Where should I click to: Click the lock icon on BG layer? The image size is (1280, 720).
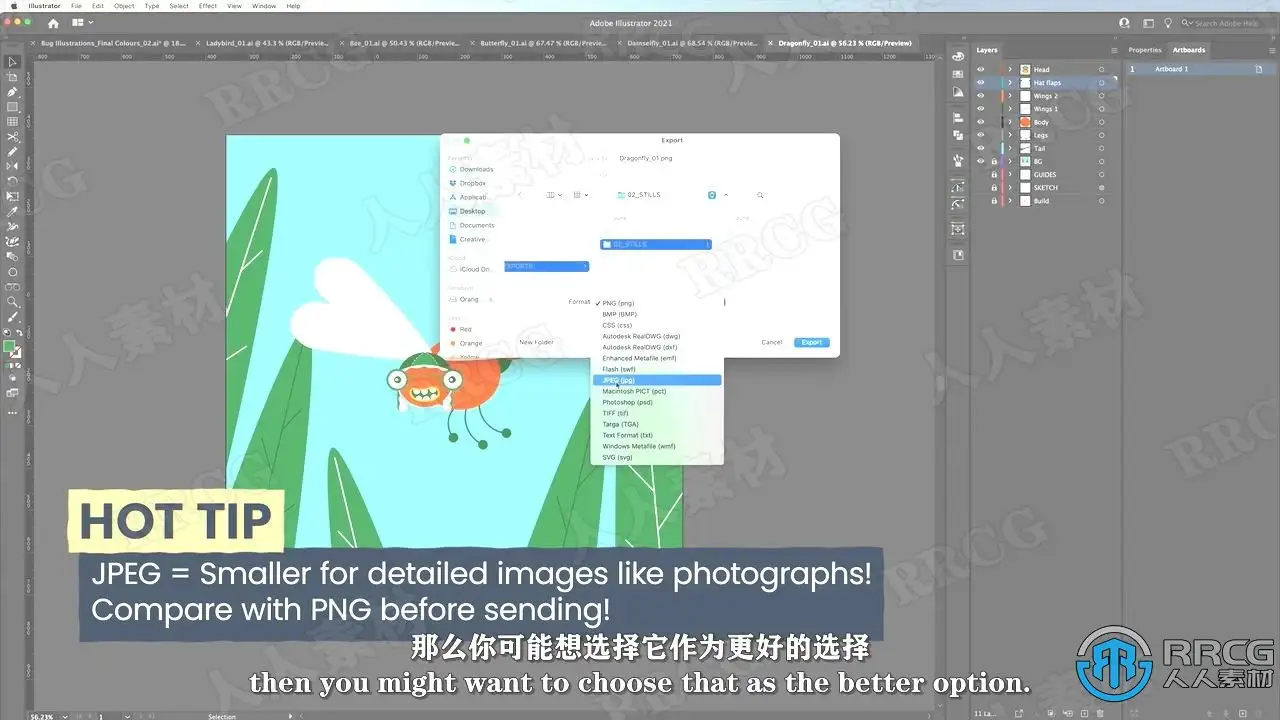coord(994,161)
